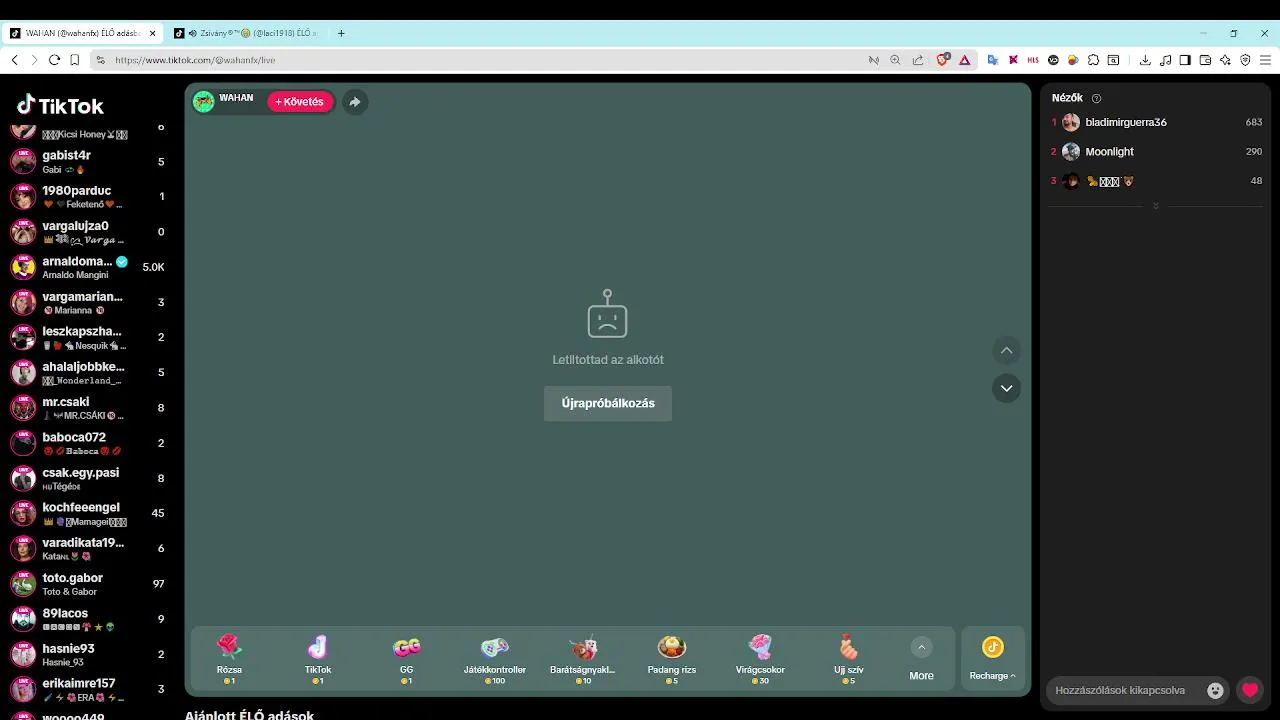Open the emoji picker
The width and height of the screenshot is (1280, 720).
pyautogui.click(x=1215, y=690)
